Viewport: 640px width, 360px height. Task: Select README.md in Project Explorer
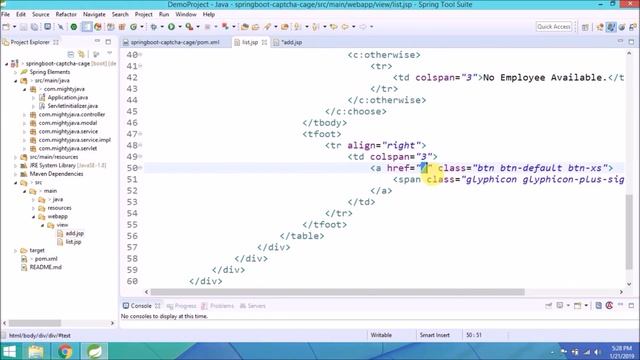[45, 267]
